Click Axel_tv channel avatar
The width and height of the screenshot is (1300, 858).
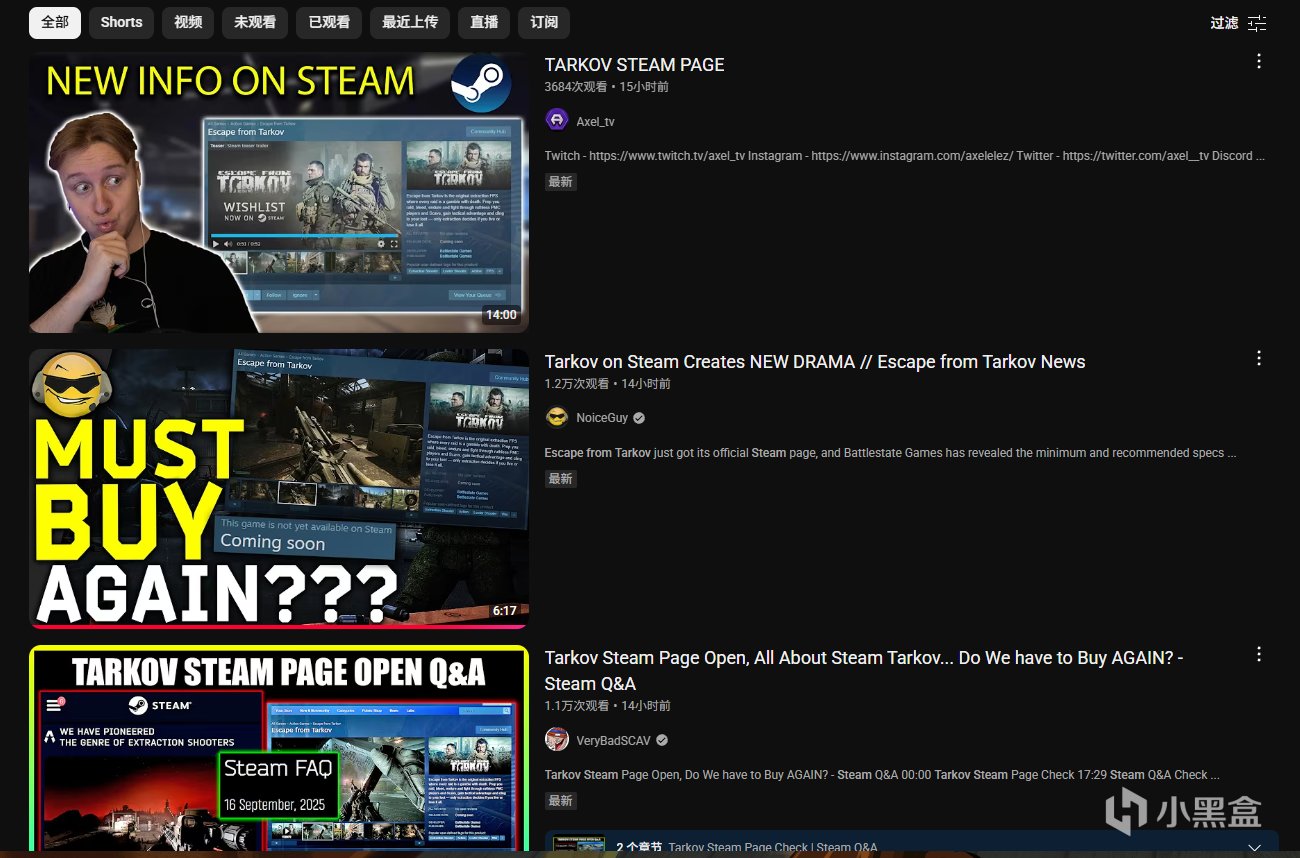pyautogui.click(x=557, y=120)
